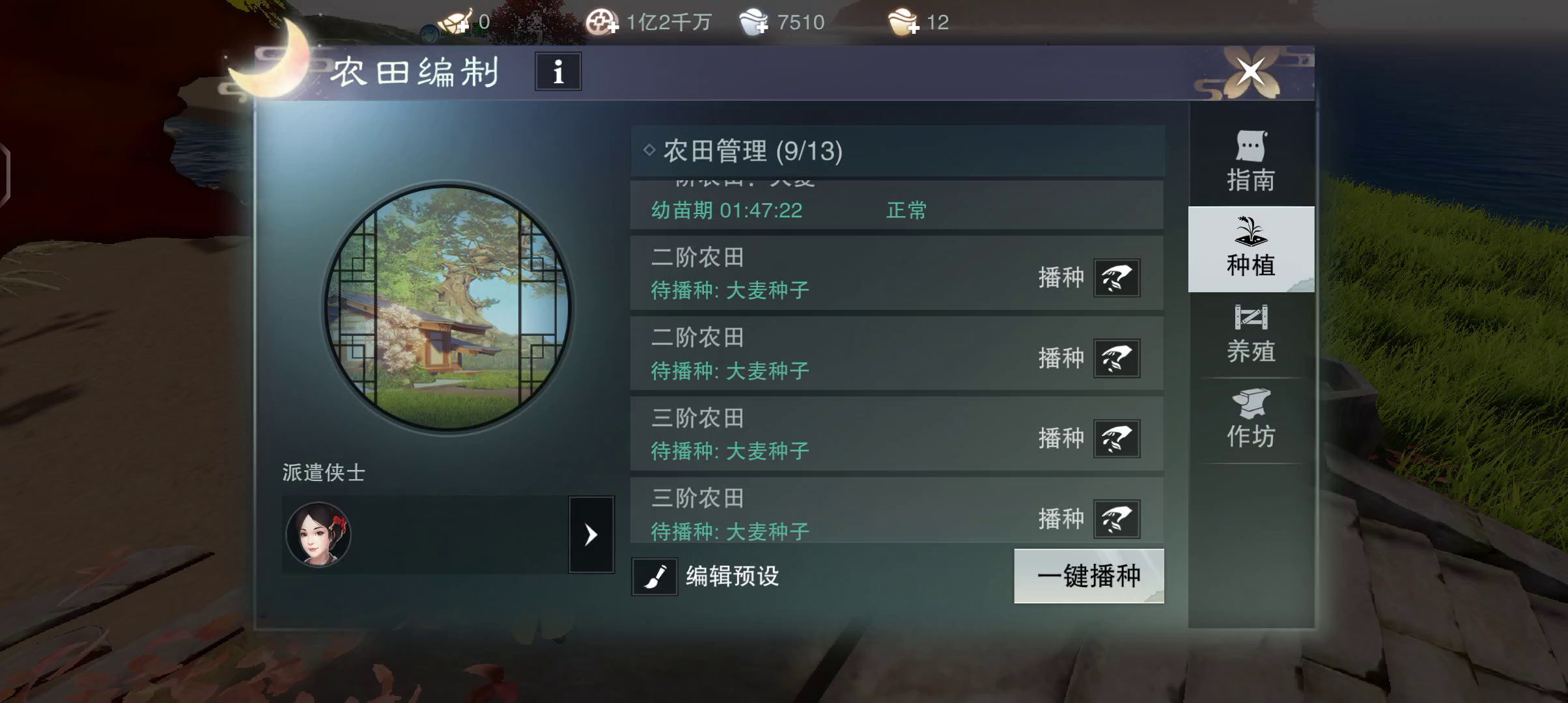Image resolution: width=1568 pixels, height=703 pixels.
Task: Click the 编辑预设 text label
Action: coord(732,576)
